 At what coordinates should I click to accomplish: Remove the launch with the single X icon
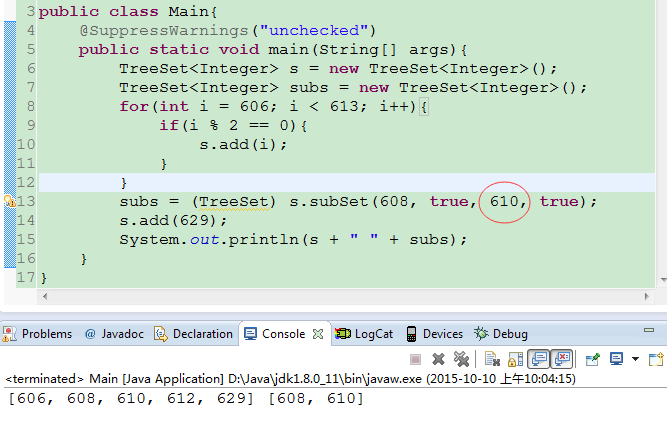coord(438,359)
